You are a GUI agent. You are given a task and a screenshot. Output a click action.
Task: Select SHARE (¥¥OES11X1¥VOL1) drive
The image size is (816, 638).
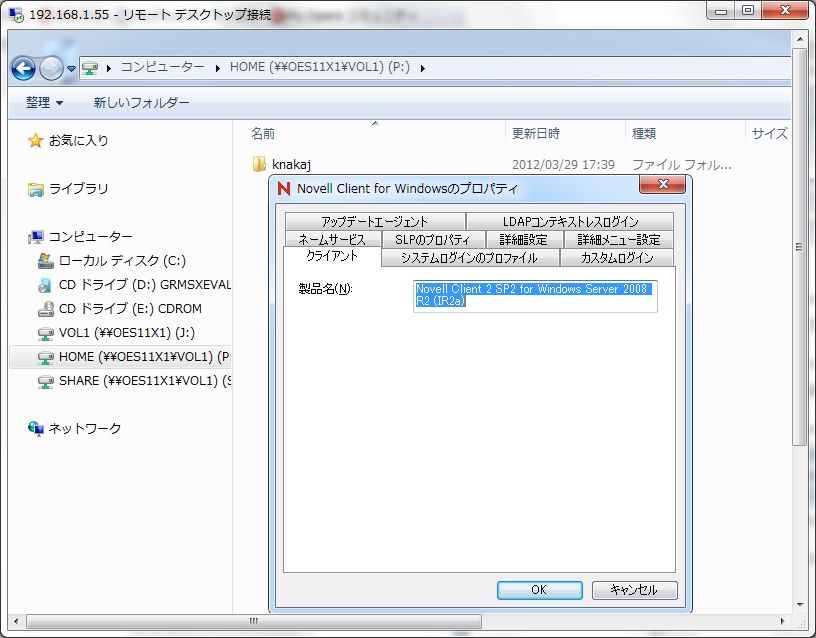click(145, 381)
